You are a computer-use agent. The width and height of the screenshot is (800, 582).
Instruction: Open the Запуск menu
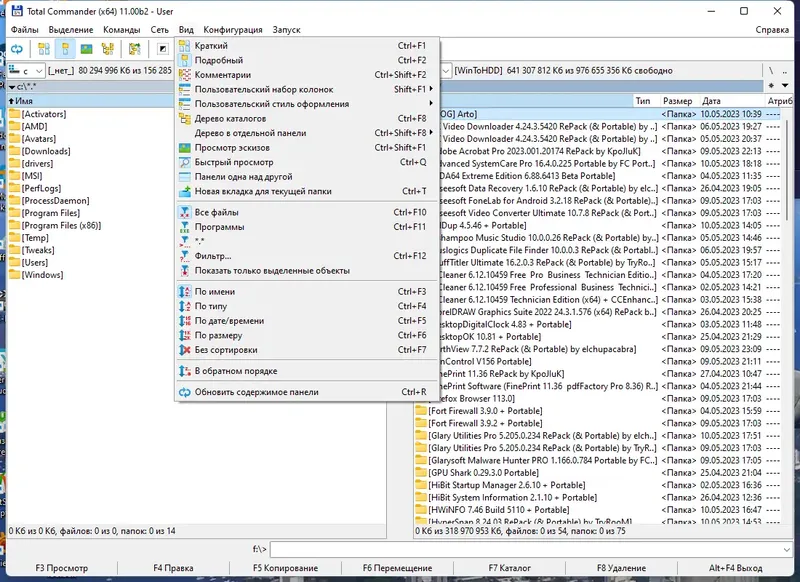coord(286,30)
